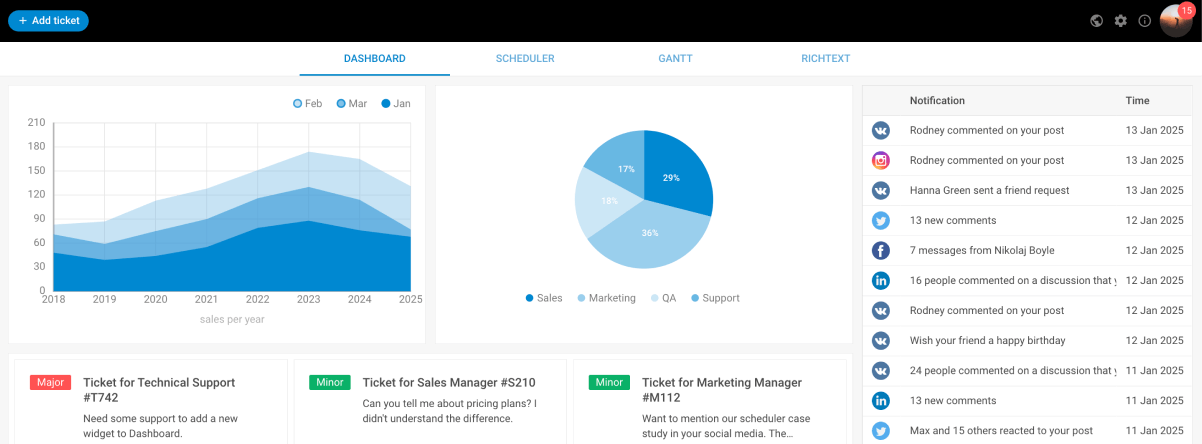
Task: Click the info circle icon
Action: point(1145,21)
